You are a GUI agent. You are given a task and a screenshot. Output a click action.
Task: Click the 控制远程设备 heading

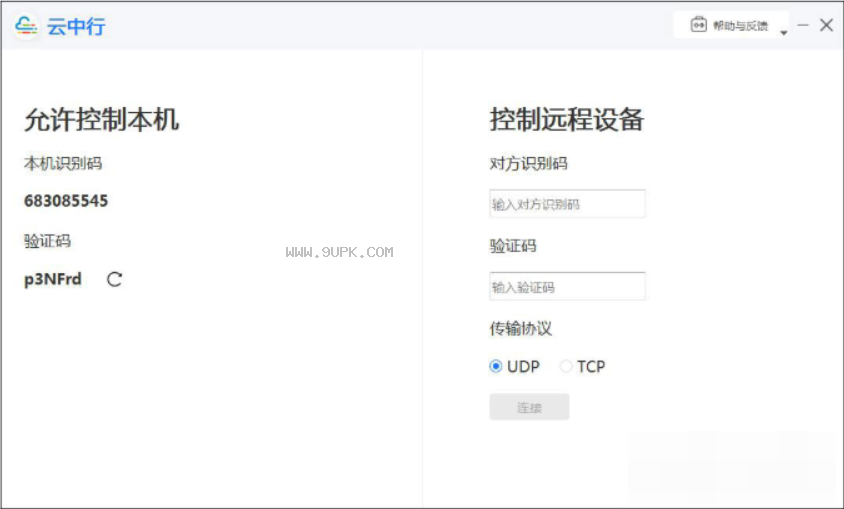(567, 119)
